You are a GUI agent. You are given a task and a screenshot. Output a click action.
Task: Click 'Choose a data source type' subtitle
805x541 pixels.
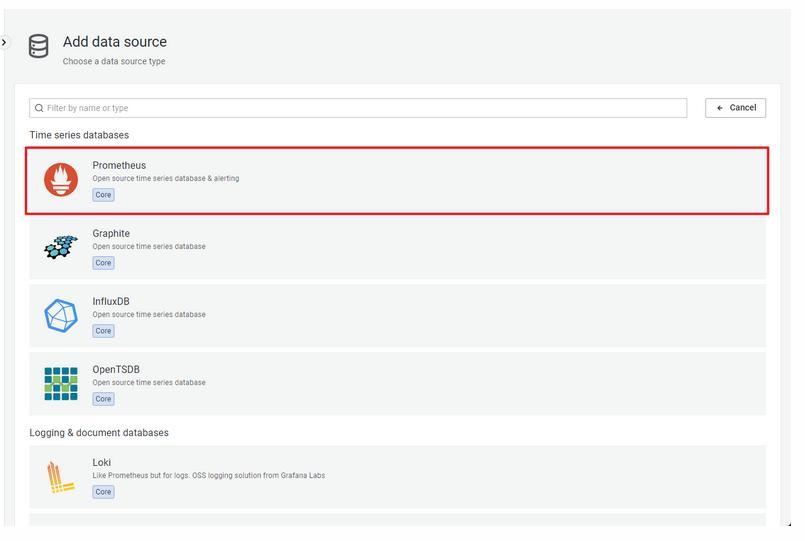click(114, 61)
